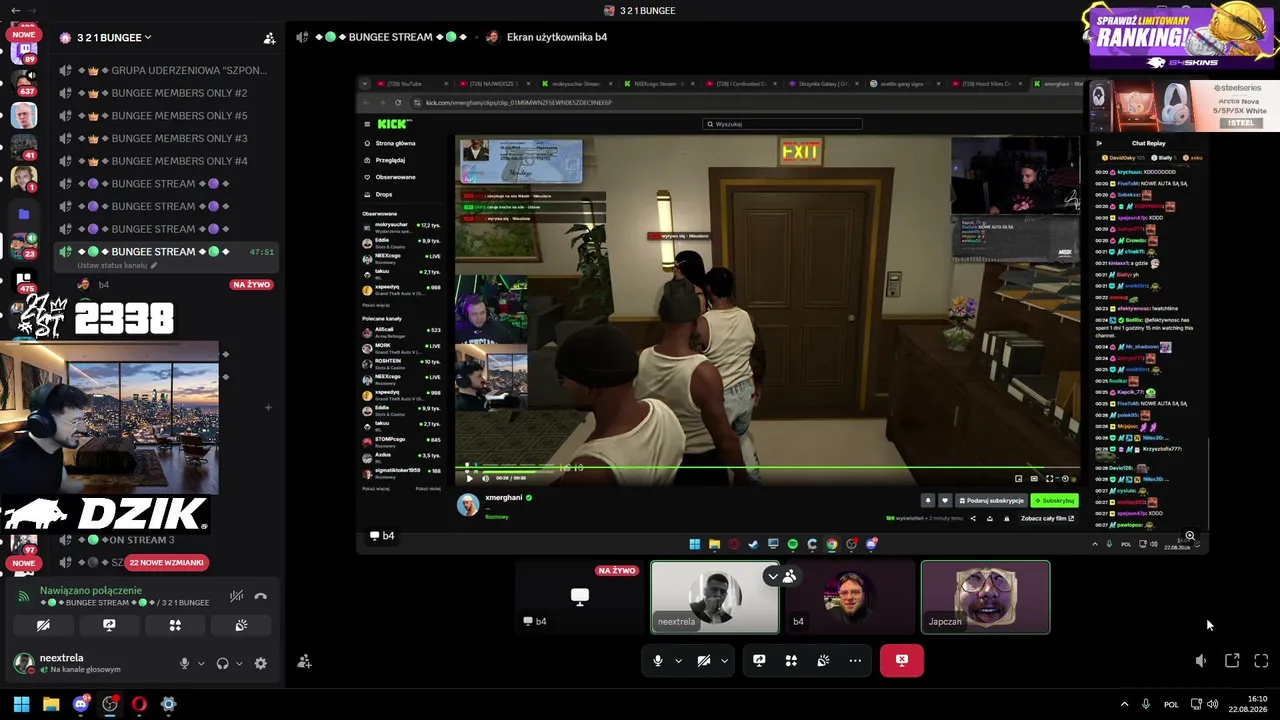Screen dimensions: 1280x720
Task: Open Activities from the voice connection panel
Action: pos(175,625)
